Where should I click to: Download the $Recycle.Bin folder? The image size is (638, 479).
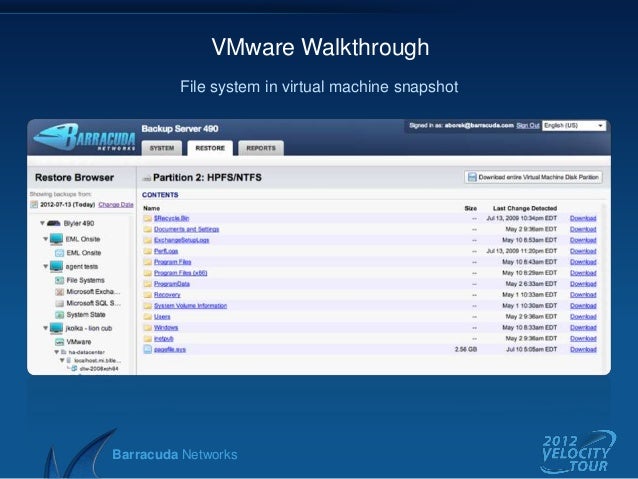[x=583, y=219]
